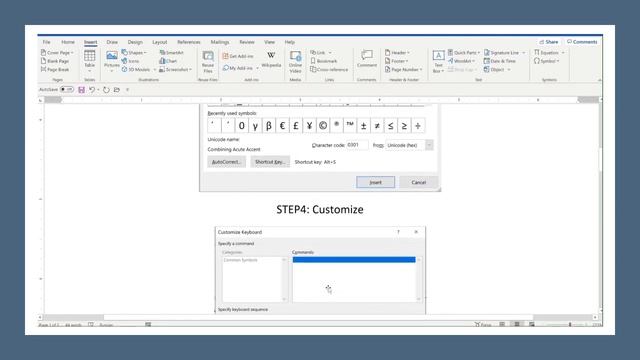Insert WordArt
The image size is (640, 360).
pos(460,61)
